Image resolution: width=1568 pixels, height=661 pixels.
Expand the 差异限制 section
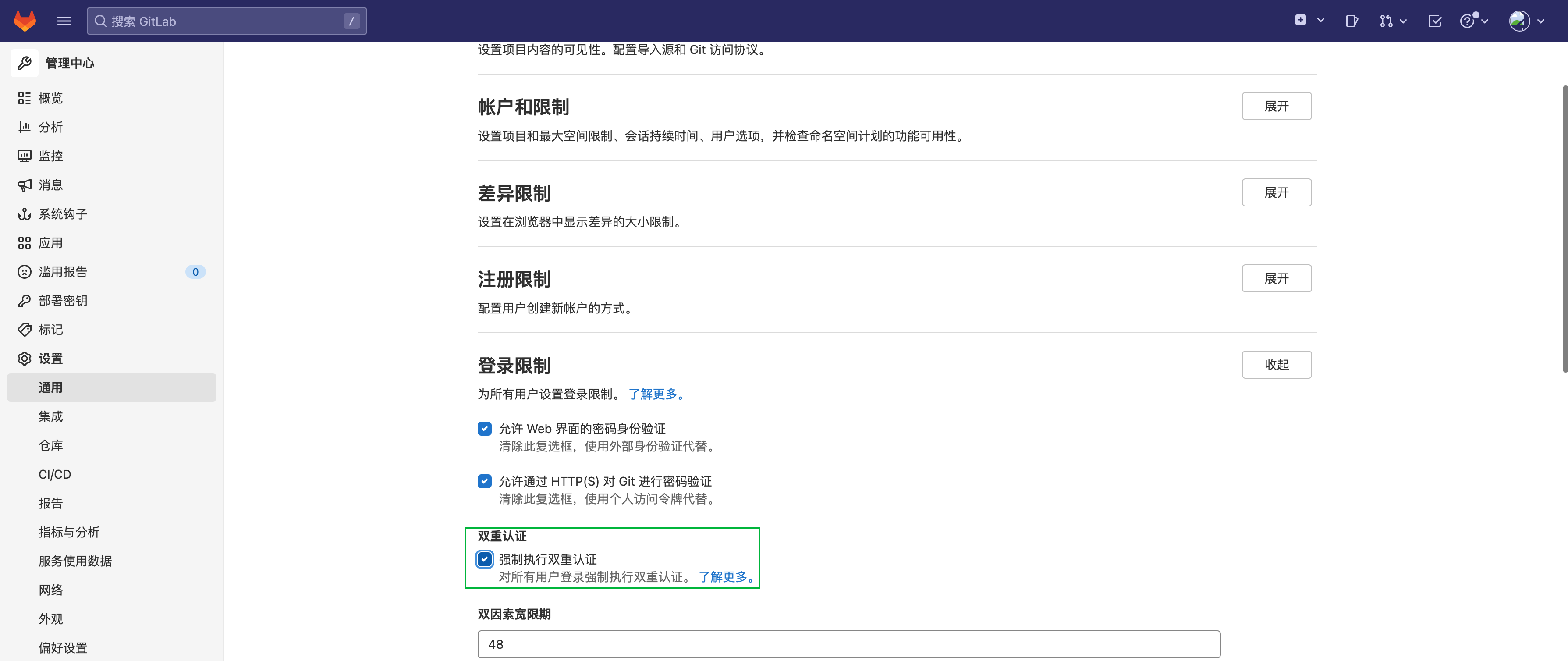pos(1277,192)
